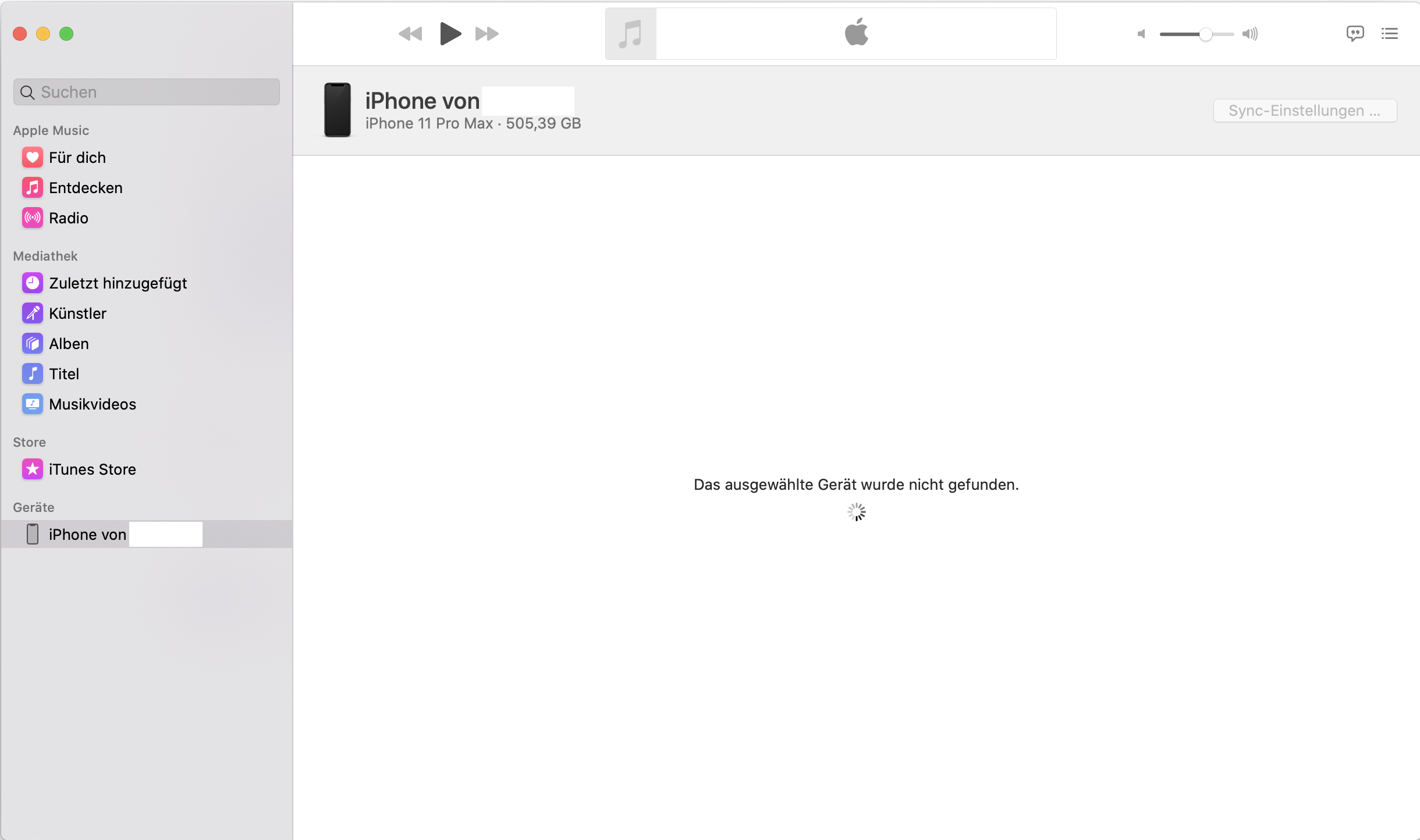Go to the iTunes Store
The height and width of the screenshot is (840, 1420).
coord(92,469)
